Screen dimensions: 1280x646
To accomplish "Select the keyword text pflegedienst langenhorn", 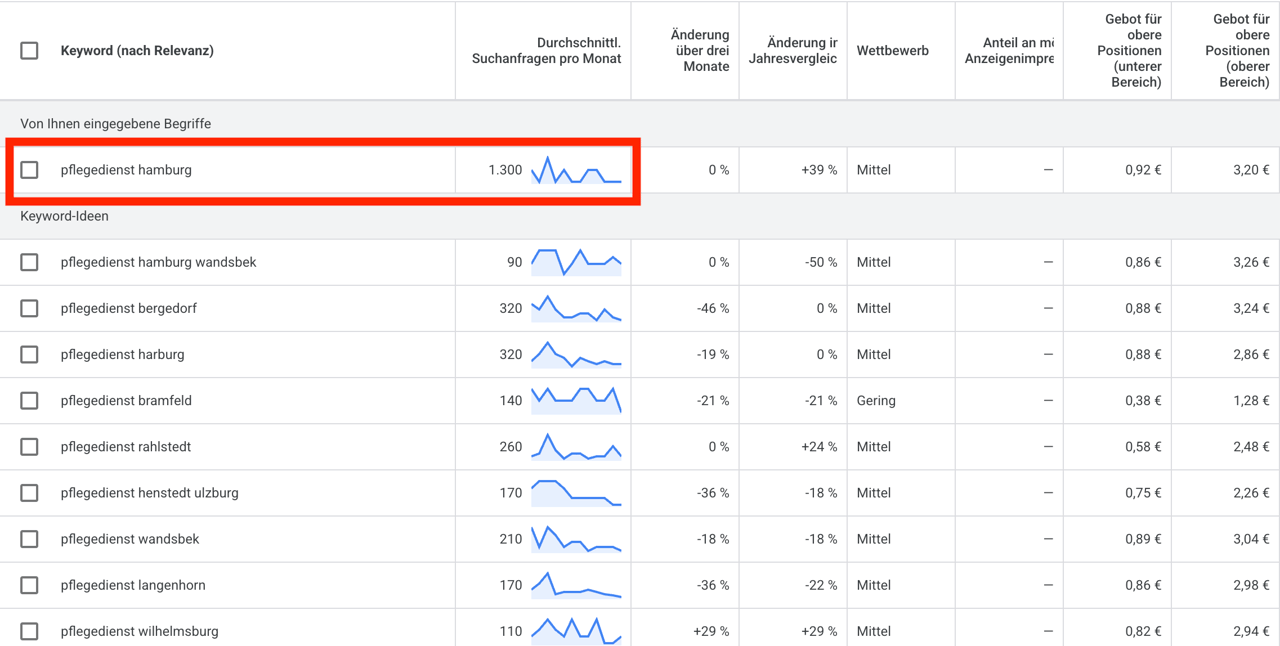I will point(133,585).
